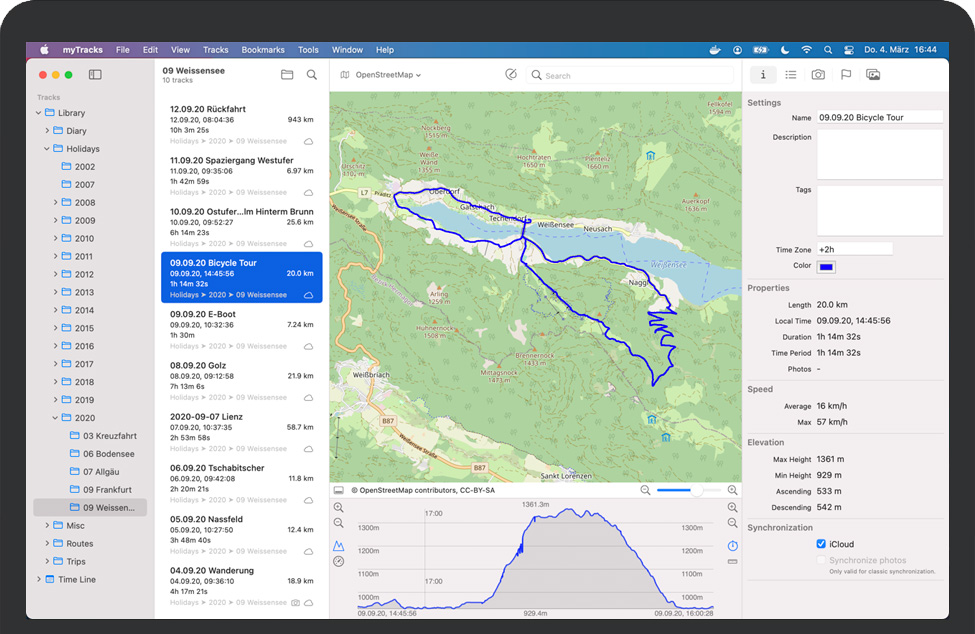
Task: Open the waypoint list inspector tab
Action: pos(790,75)
